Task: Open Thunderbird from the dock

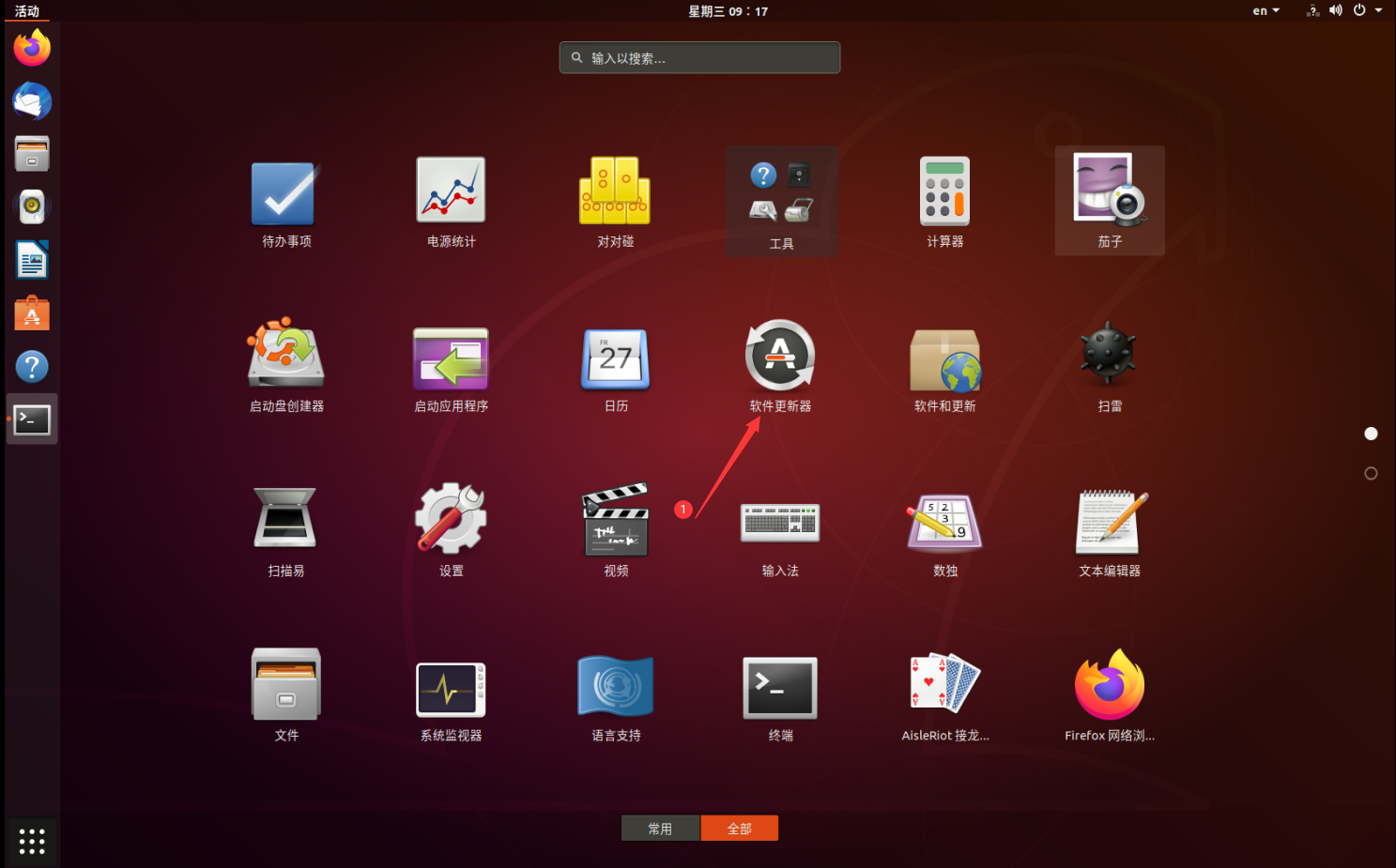Action: point(31,101)
